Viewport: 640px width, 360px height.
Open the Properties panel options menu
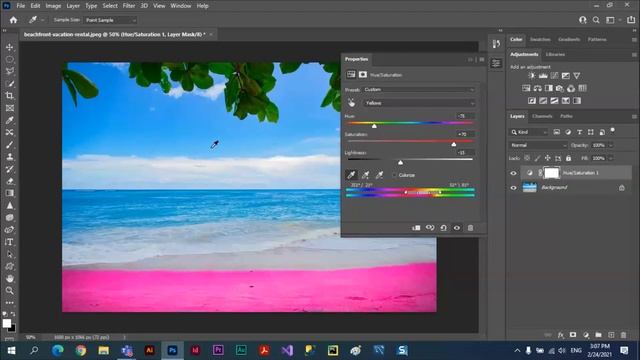click(x=482, y=59)
